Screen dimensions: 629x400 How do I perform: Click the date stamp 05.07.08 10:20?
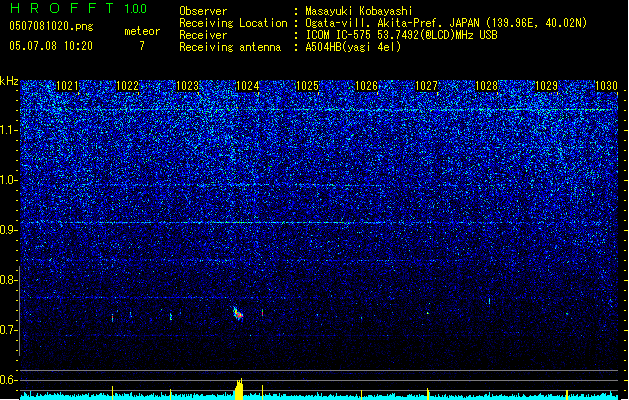point(51,46)
